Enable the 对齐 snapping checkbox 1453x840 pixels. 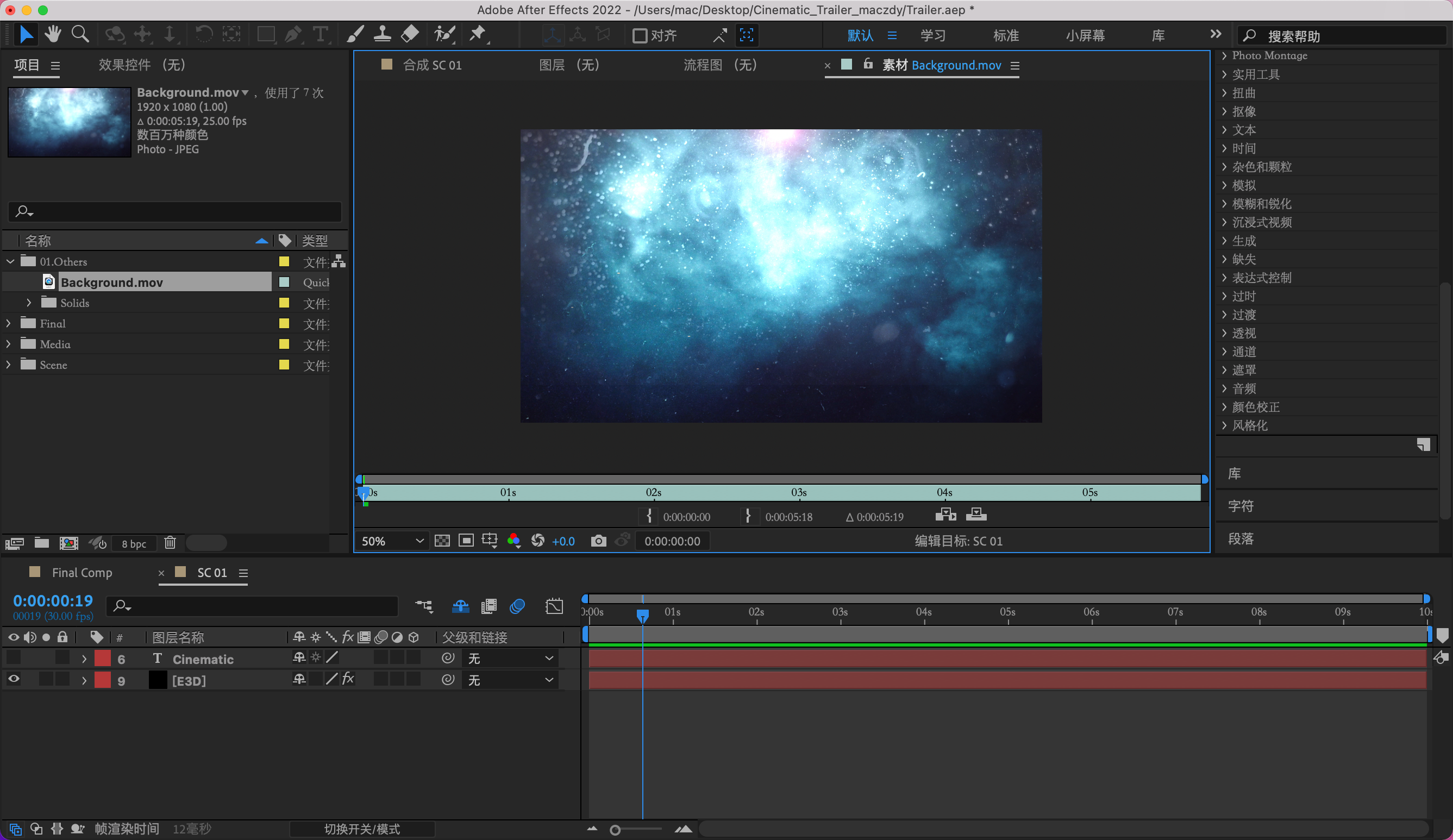click(640, 36)
